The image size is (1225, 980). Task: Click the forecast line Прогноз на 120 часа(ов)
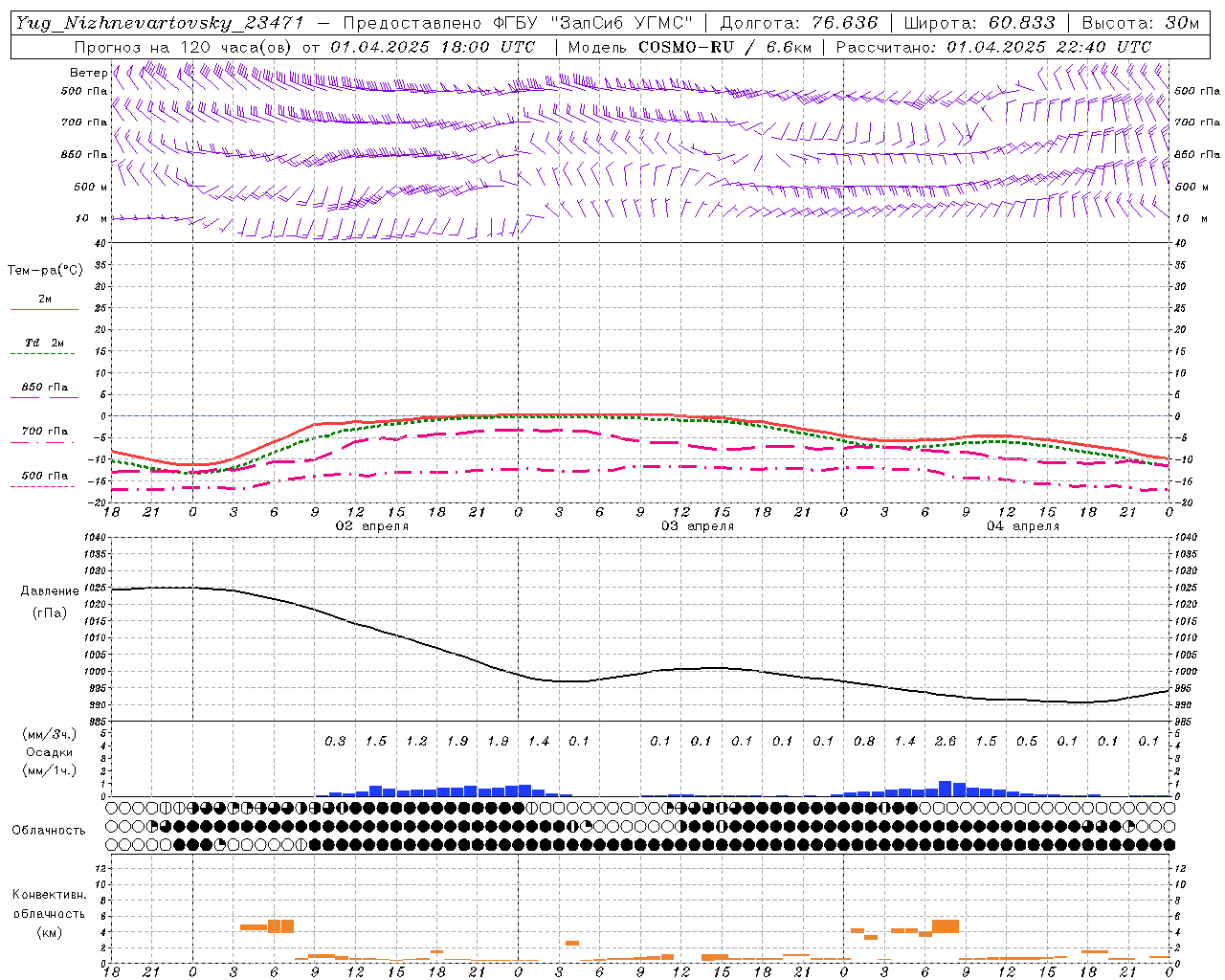(184, 47)
